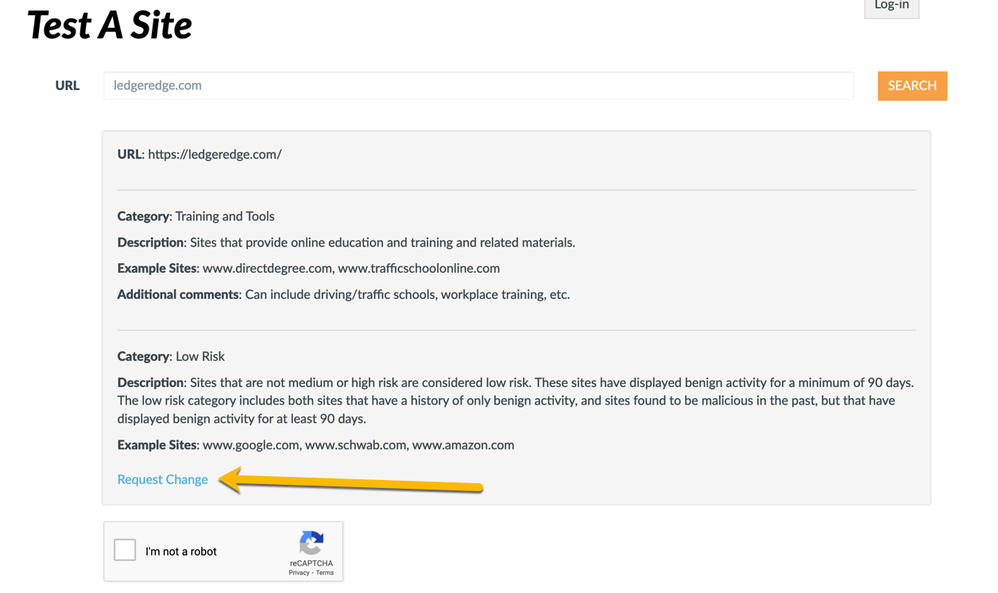Focus the URL input field

click(x=478, y=86)
